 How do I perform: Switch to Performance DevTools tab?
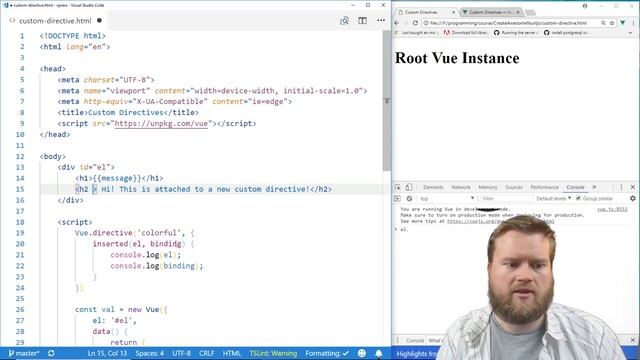[544, 187]
